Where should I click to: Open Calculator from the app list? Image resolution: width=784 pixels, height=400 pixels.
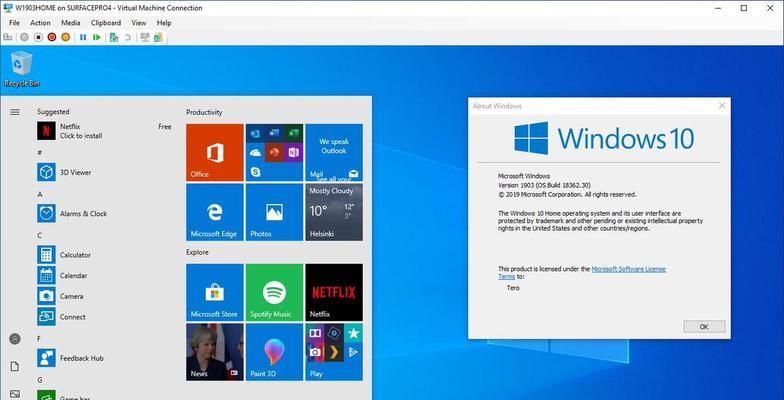104,255
